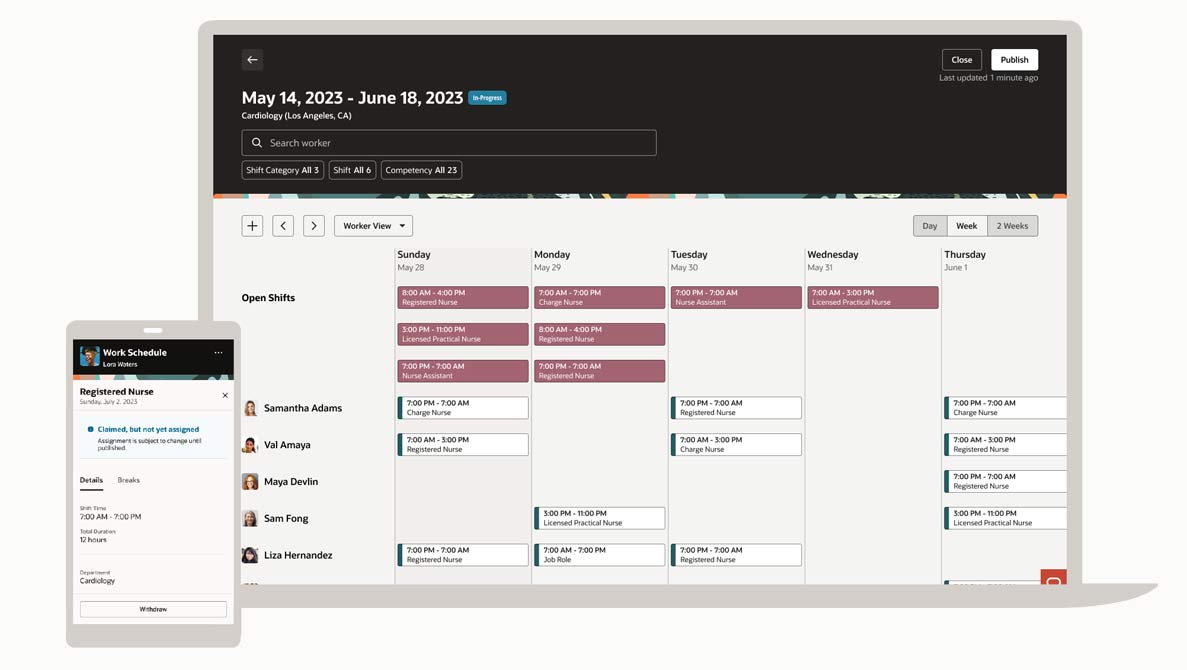Open the Shift Category filter

[282, 170]
